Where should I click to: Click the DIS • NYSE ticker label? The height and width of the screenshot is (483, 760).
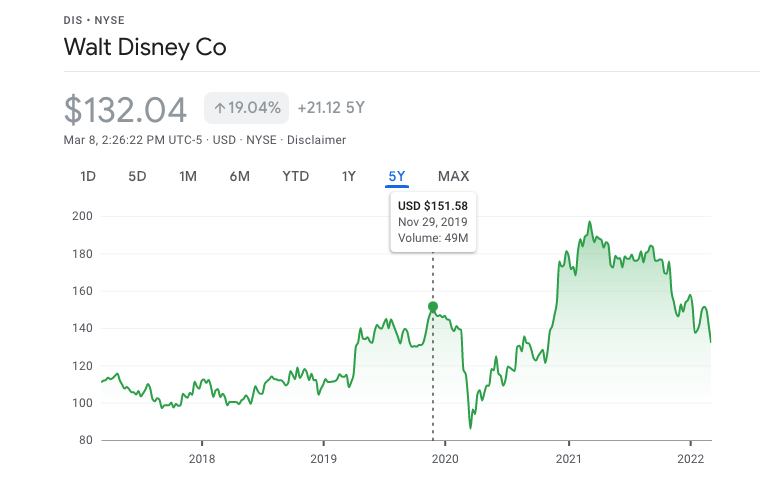pos(95,18)
